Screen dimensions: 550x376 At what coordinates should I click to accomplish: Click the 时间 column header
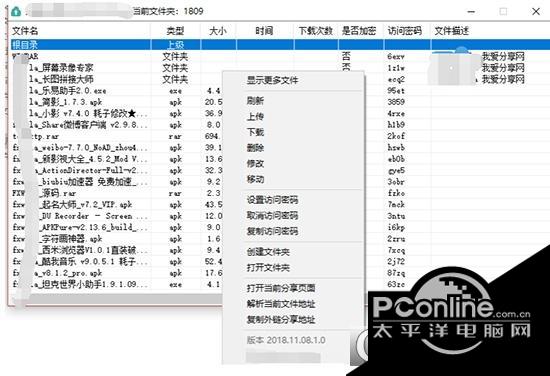point(264,31)
